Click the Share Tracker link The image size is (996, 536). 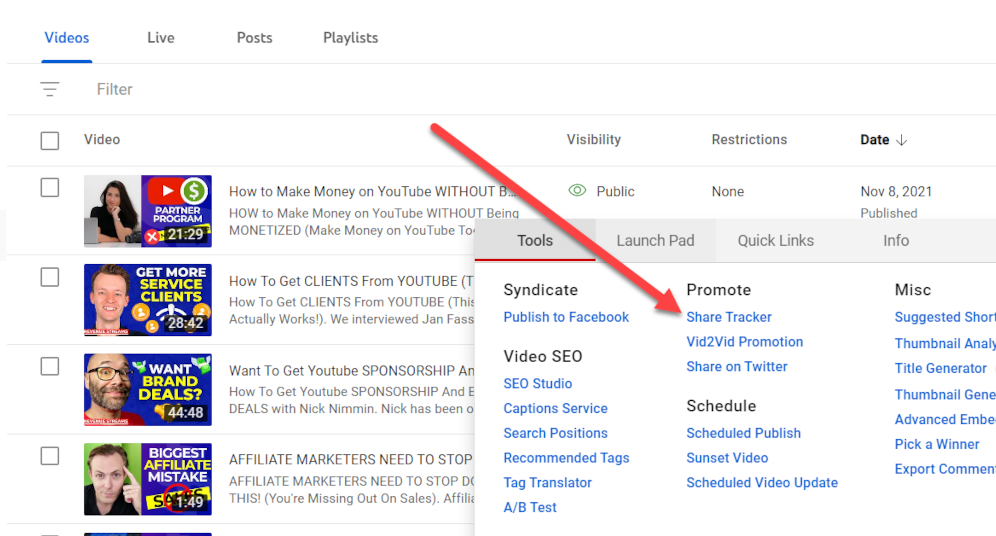click(x=729, y=317)
